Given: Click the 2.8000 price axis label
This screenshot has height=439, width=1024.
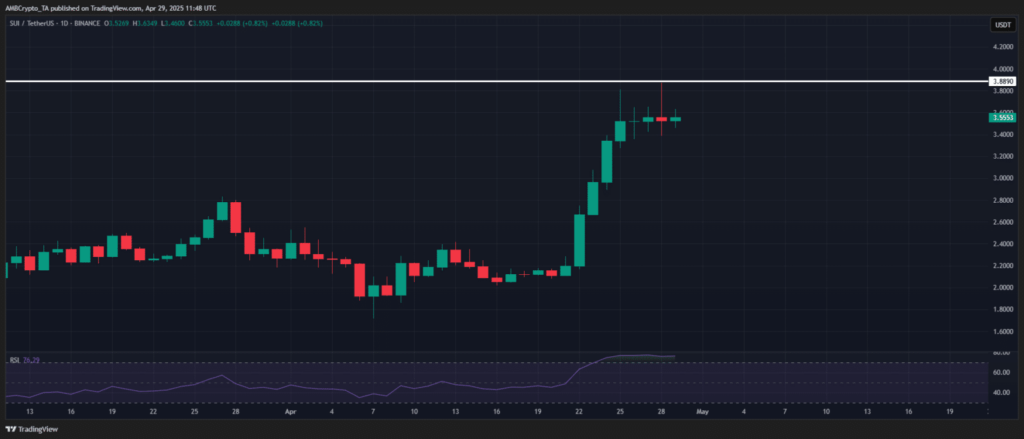Looking at the screenshot, I should [x=1002, y=200].
